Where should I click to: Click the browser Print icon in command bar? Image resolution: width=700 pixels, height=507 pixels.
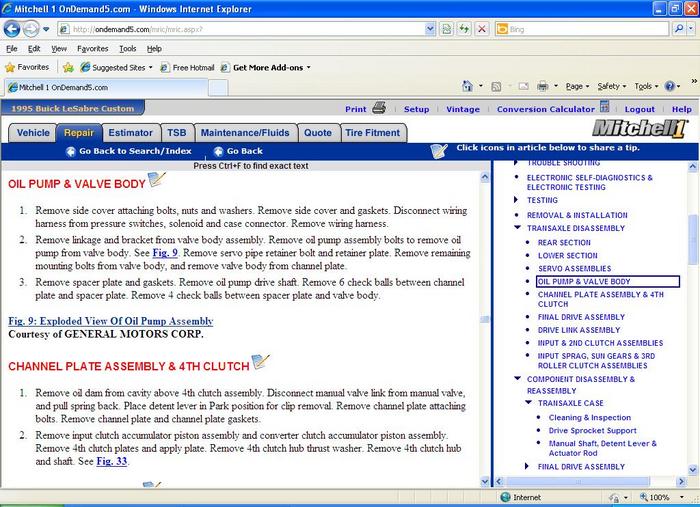tap(543, 86)
